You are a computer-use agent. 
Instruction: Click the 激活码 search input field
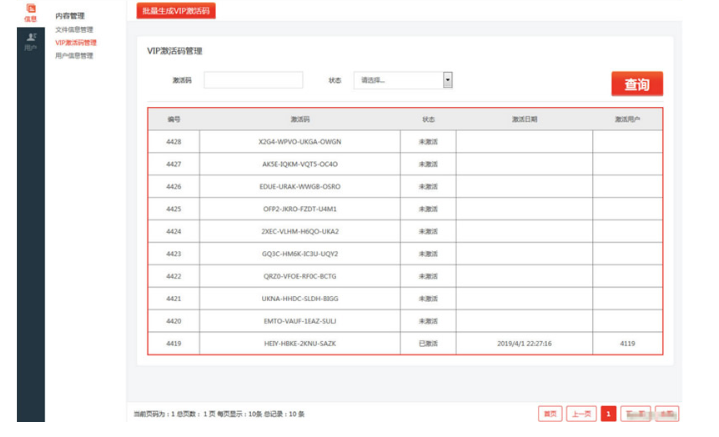tap(253, 80)
